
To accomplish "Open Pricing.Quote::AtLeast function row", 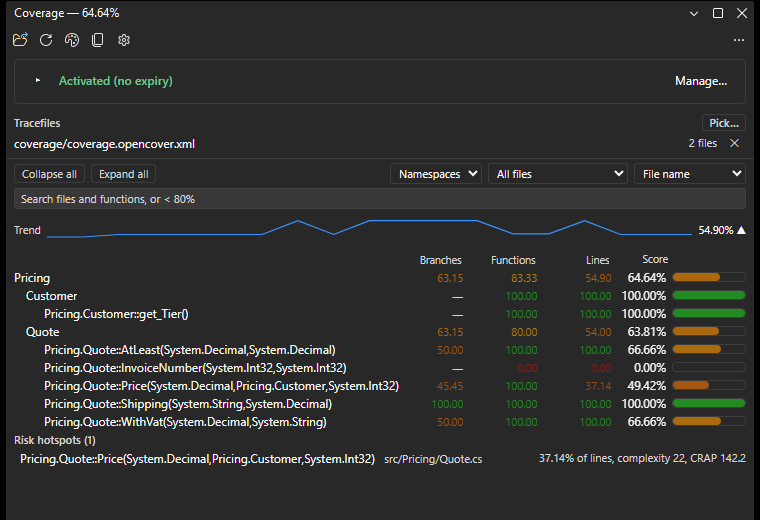I will pos(380,350).
